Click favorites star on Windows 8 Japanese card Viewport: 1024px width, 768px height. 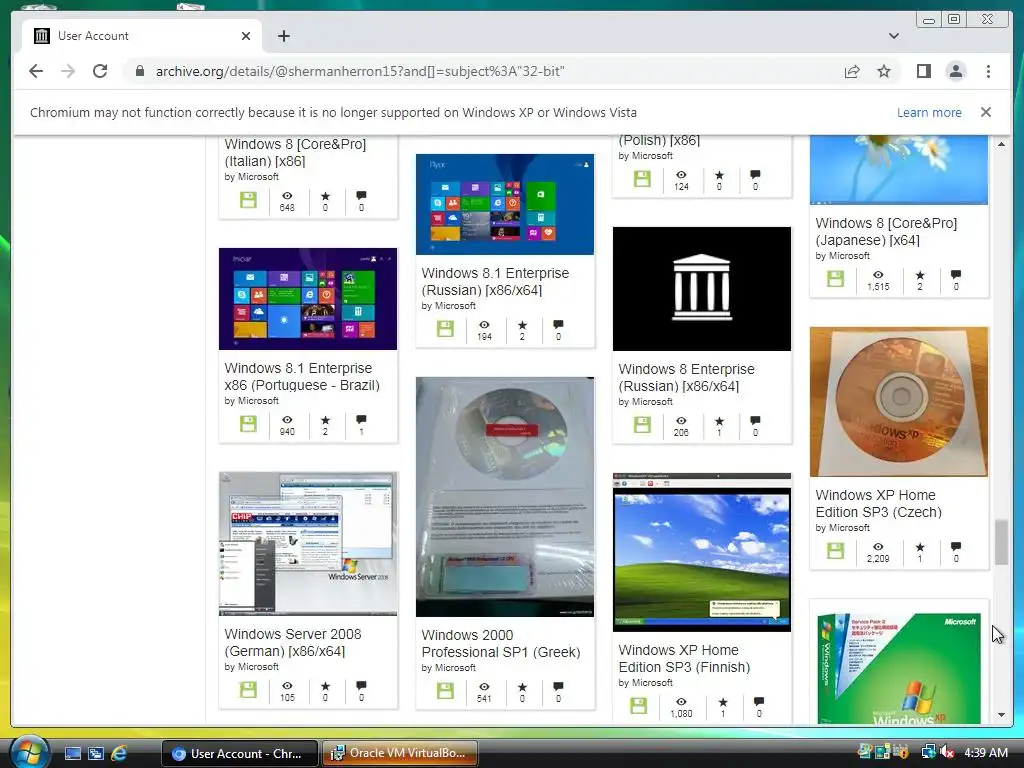pyautogui.click(x=920, y=275)
